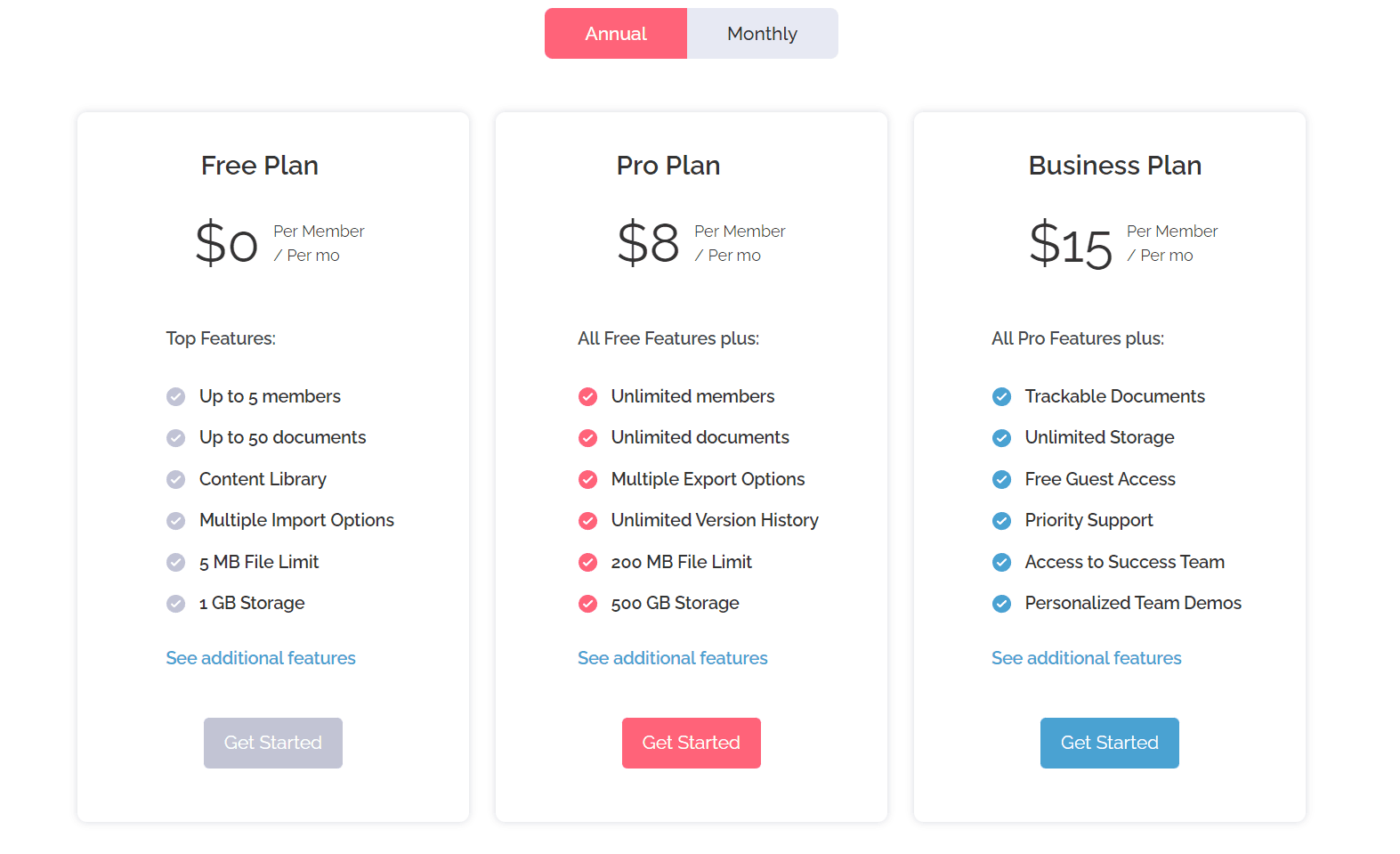Expand additional features for Pro Plan
This screenshot has height=854, width=1400.
672,658
